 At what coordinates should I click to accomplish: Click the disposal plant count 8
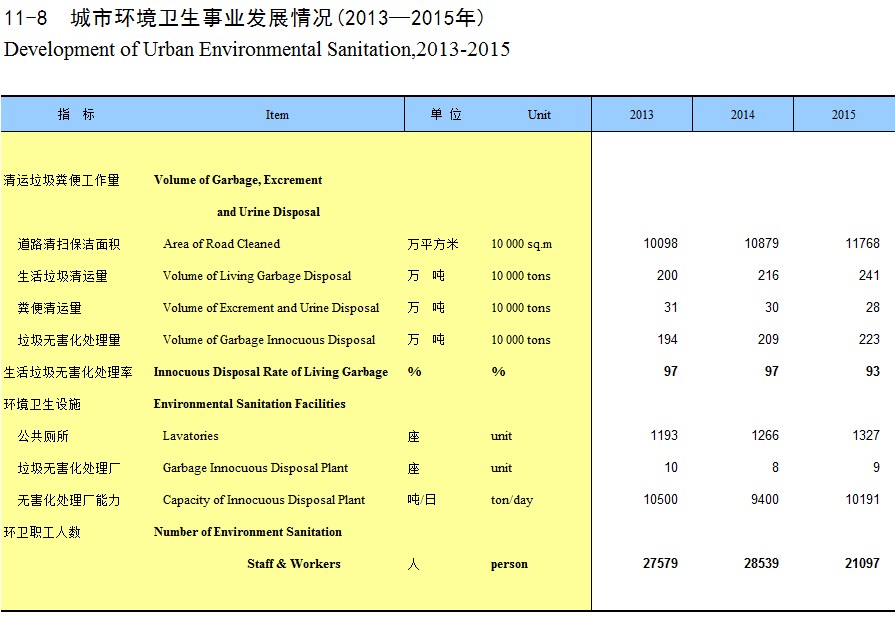pyautogui.click(x=775, y=467)
